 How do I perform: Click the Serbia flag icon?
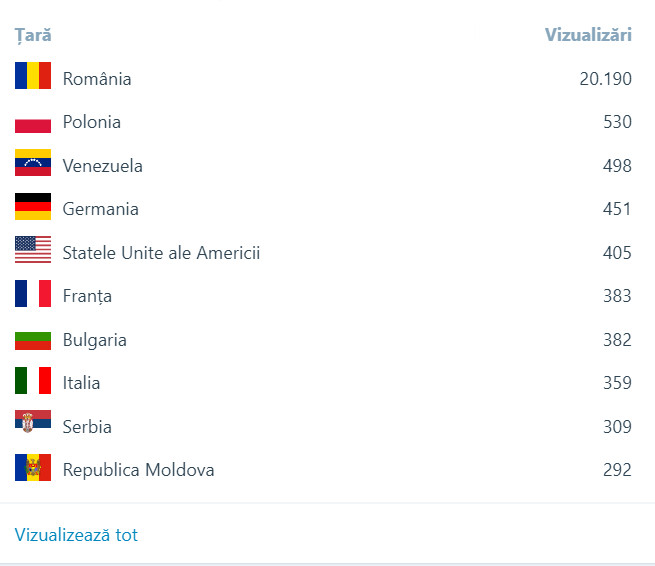(33, 424)
